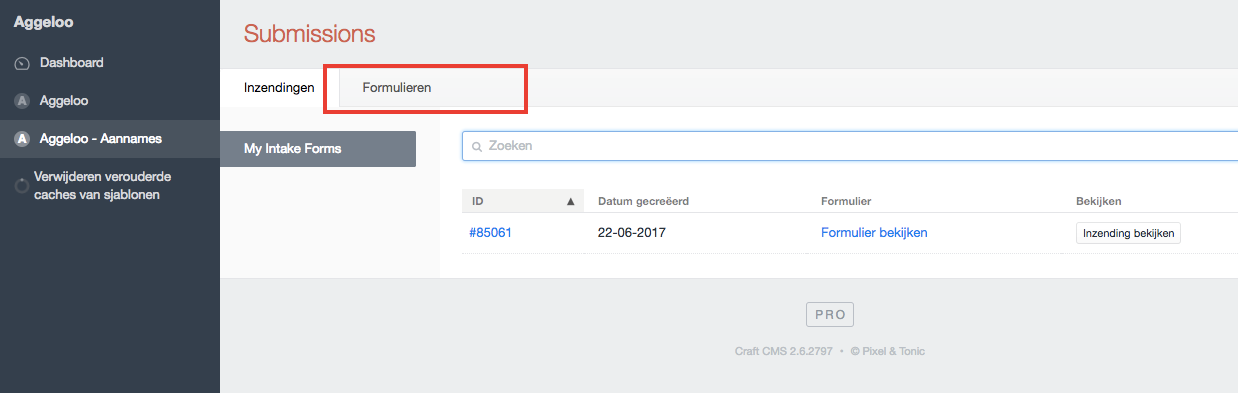
Task: Click the icon next to Aggeloo - Aannames
Action: point(22,139)
